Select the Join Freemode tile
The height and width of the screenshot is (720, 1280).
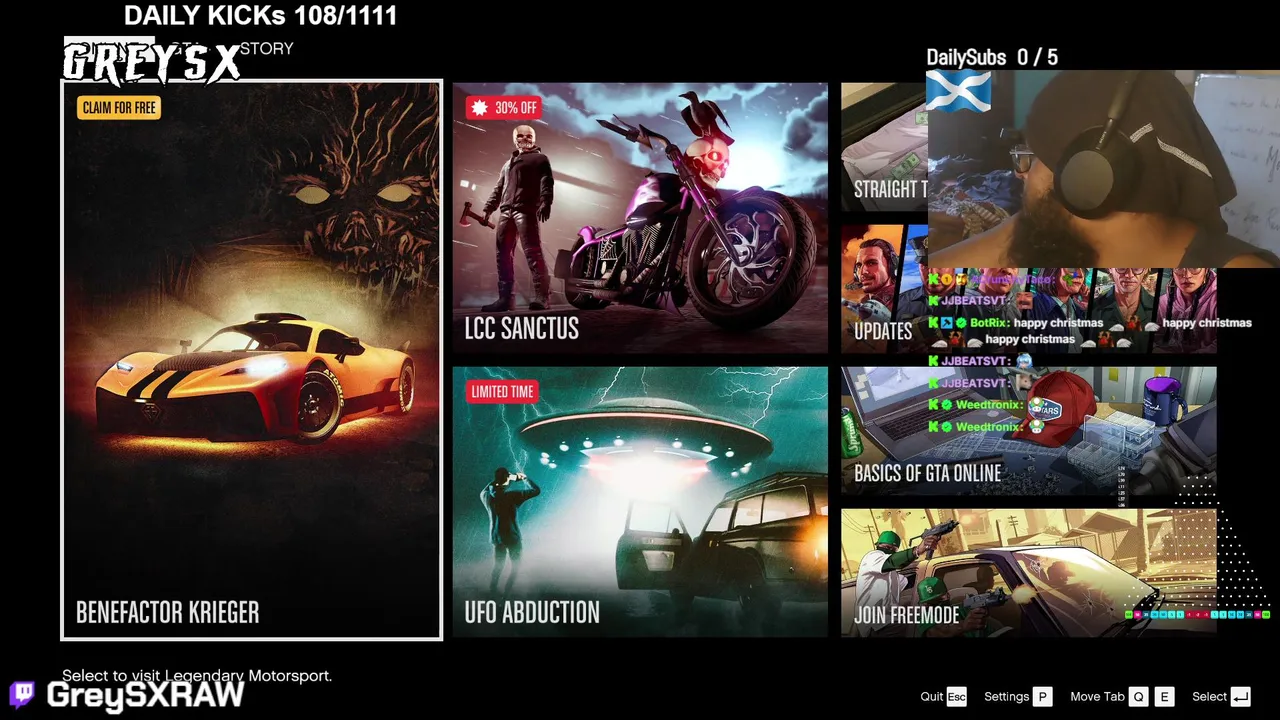[x=1028, y=573]
